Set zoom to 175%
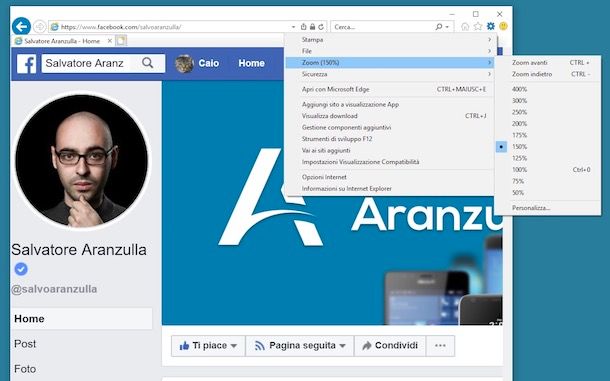The width and height of the screenshot is (610, 381). 548,135
